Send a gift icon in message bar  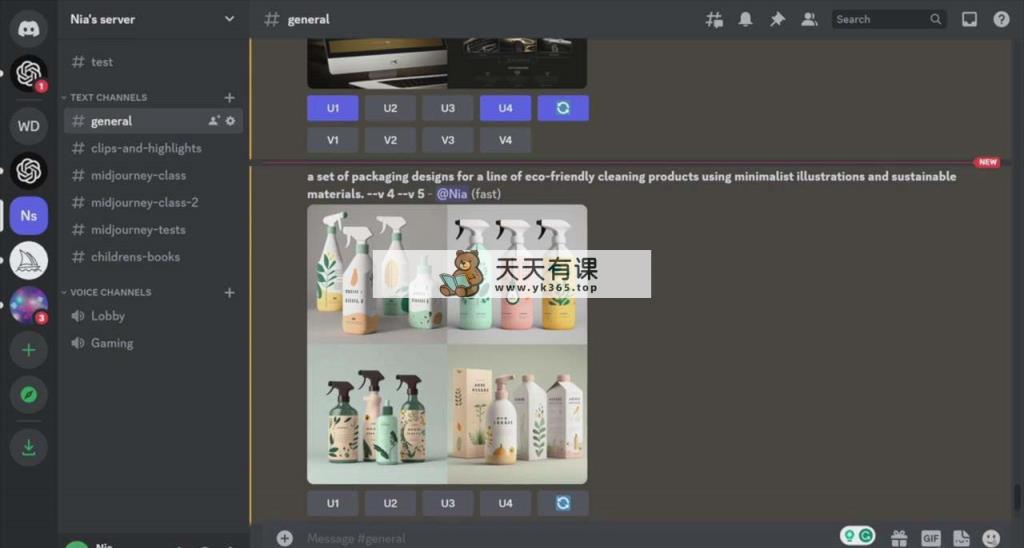pyautogui.click(x=899, y=538)
